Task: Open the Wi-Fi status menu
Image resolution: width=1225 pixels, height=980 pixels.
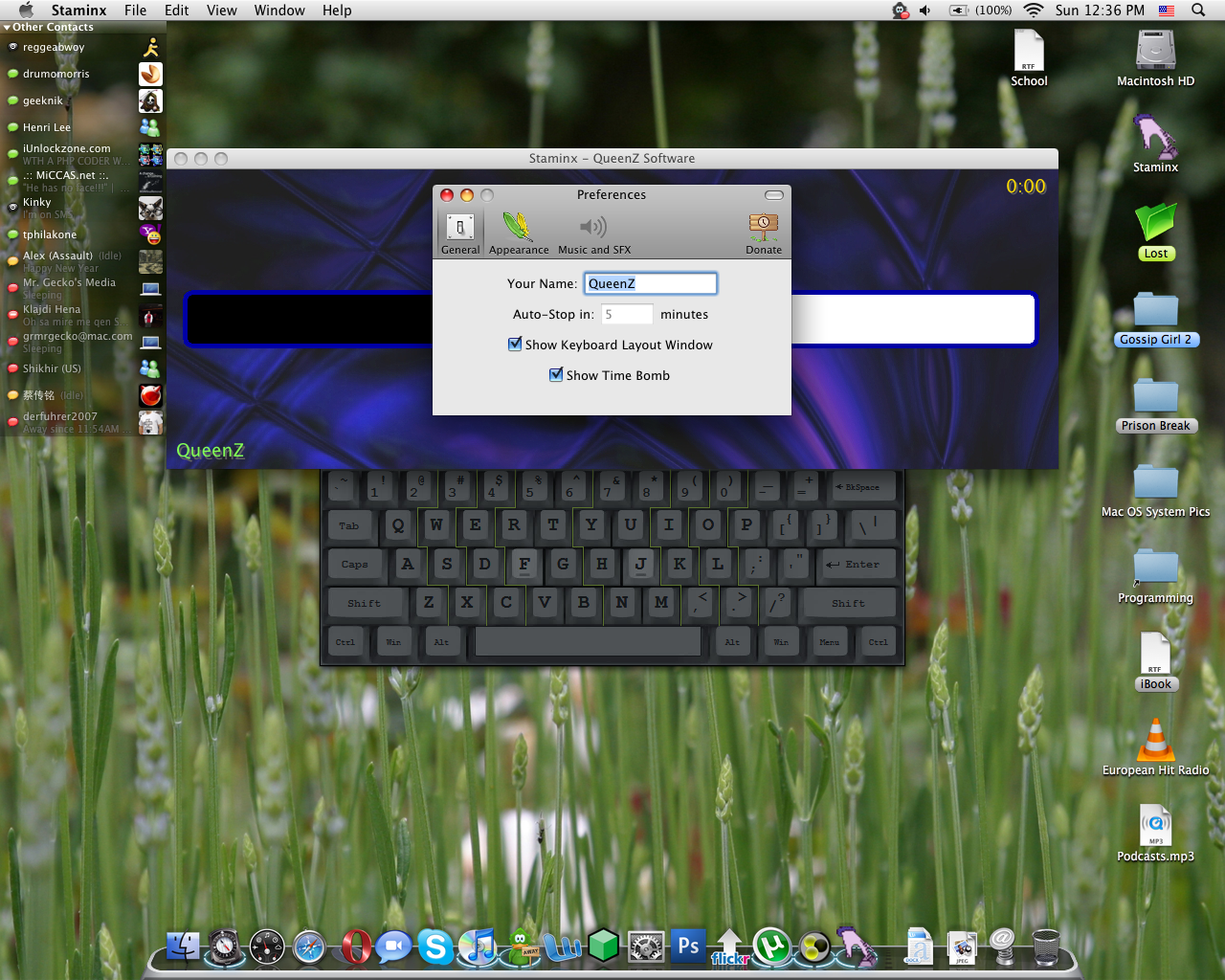Action: [1033, 11]
